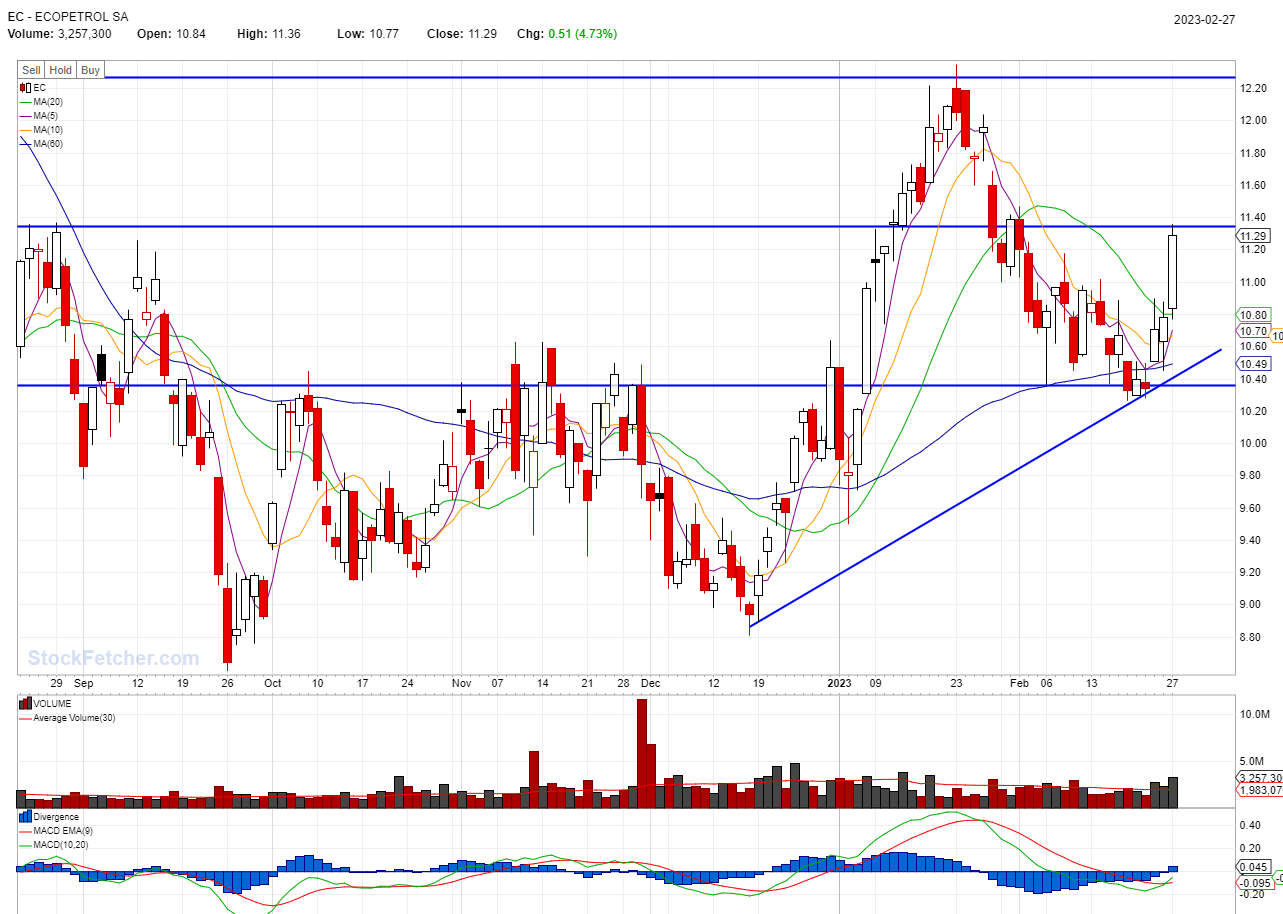Click the red Average Volume(30) legend line
Screen dimensions: 1283x914
point(26,717)
